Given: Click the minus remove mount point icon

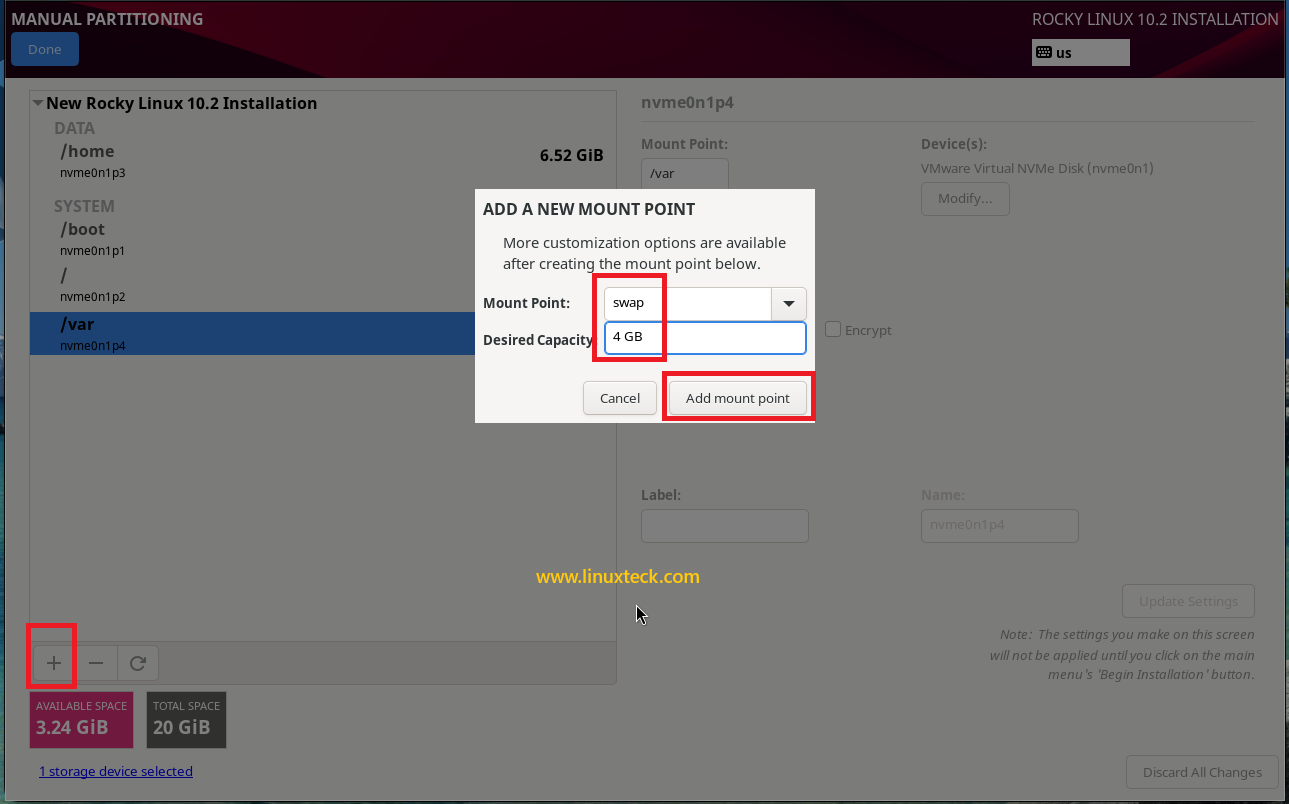Looking at the screenshot, I should click(x=96, y=663).
